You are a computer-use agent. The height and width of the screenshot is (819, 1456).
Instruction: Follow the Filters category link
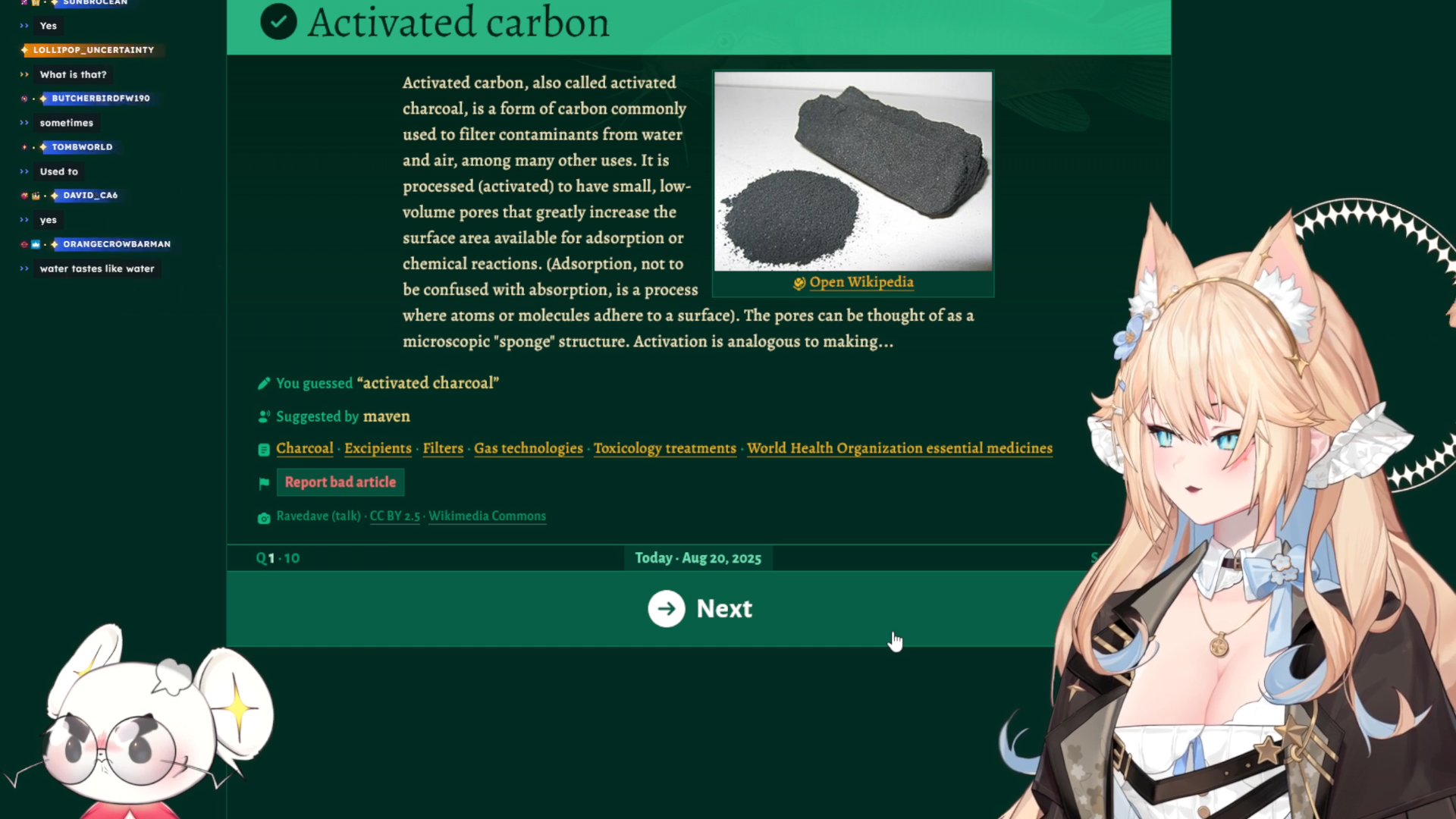[443, 448]
